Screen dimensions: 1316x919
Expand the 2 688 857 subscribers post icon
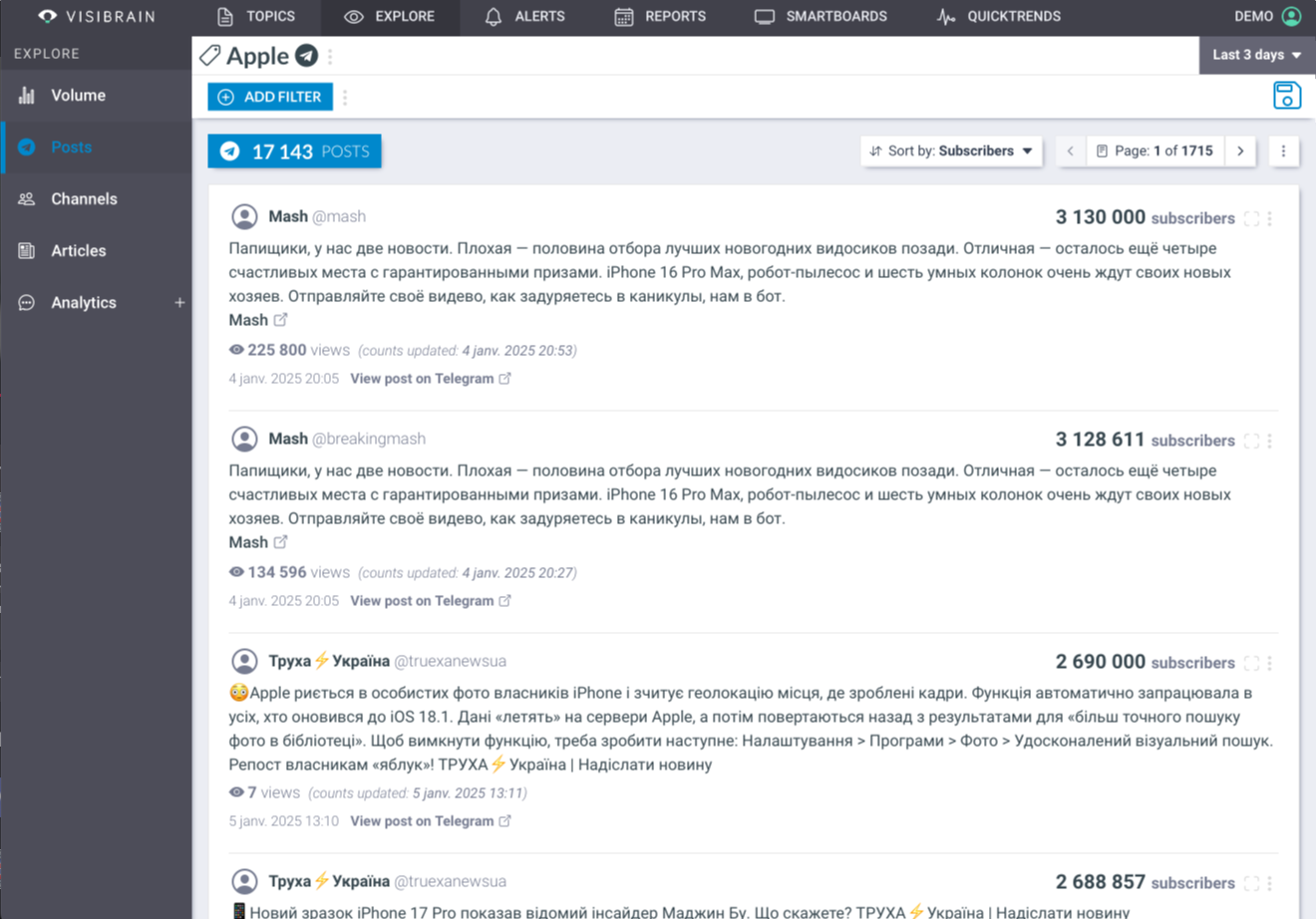point(1251,883)
